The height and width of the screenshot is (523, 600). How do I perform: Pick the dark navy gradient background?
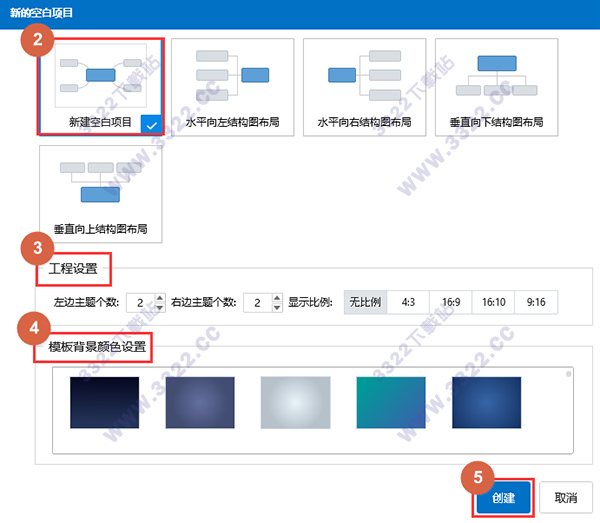coord(104,402)
